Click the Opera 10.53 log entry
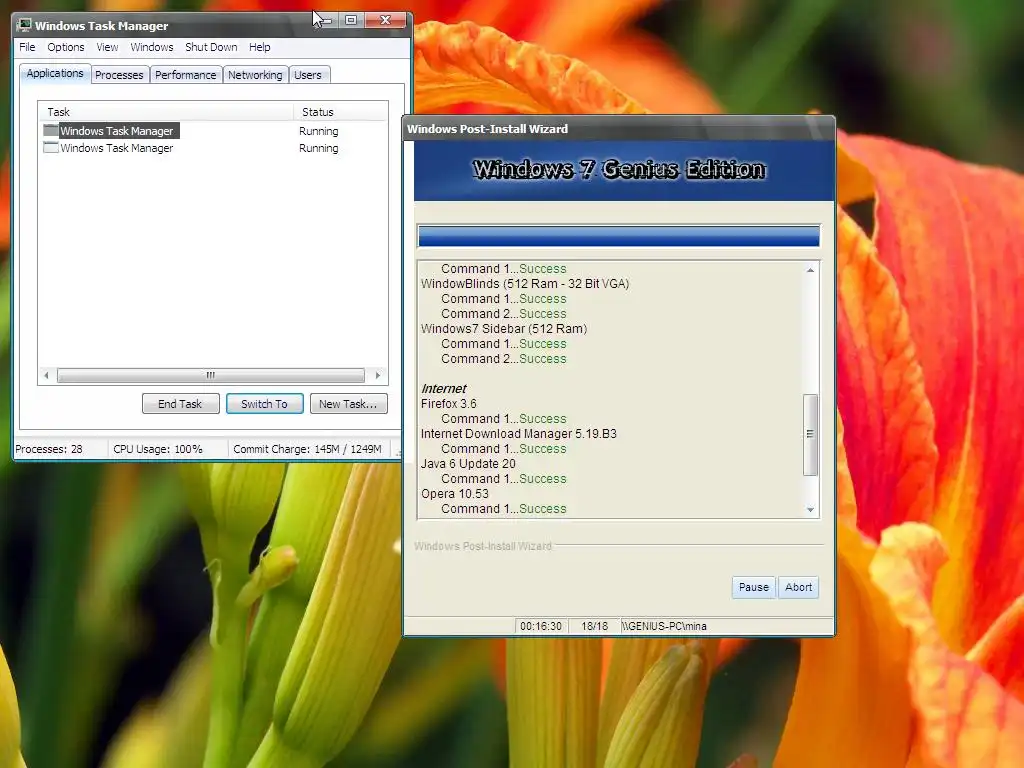This screenshot has width=1024, height=768. click(x=455, y=494)
